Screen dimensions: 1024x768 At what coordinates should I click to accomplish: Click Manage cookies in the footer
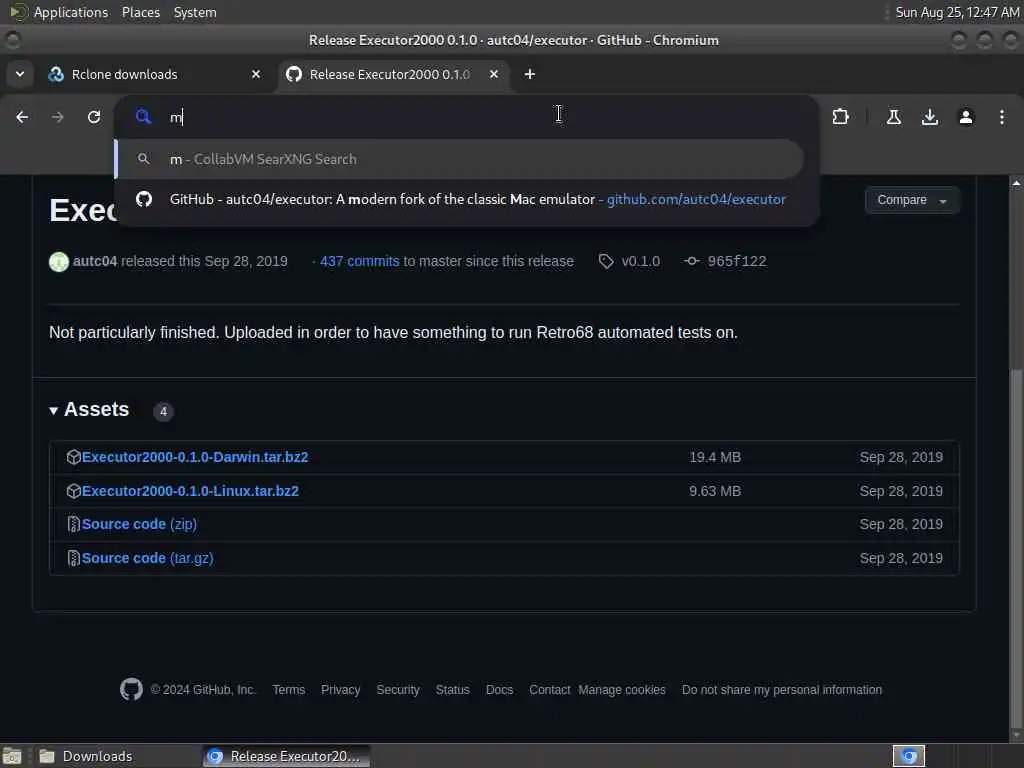[x=622, y=690]
